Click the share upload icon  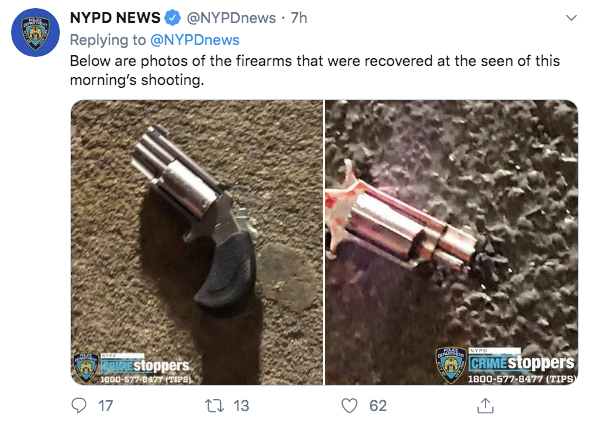pos(485,405)
